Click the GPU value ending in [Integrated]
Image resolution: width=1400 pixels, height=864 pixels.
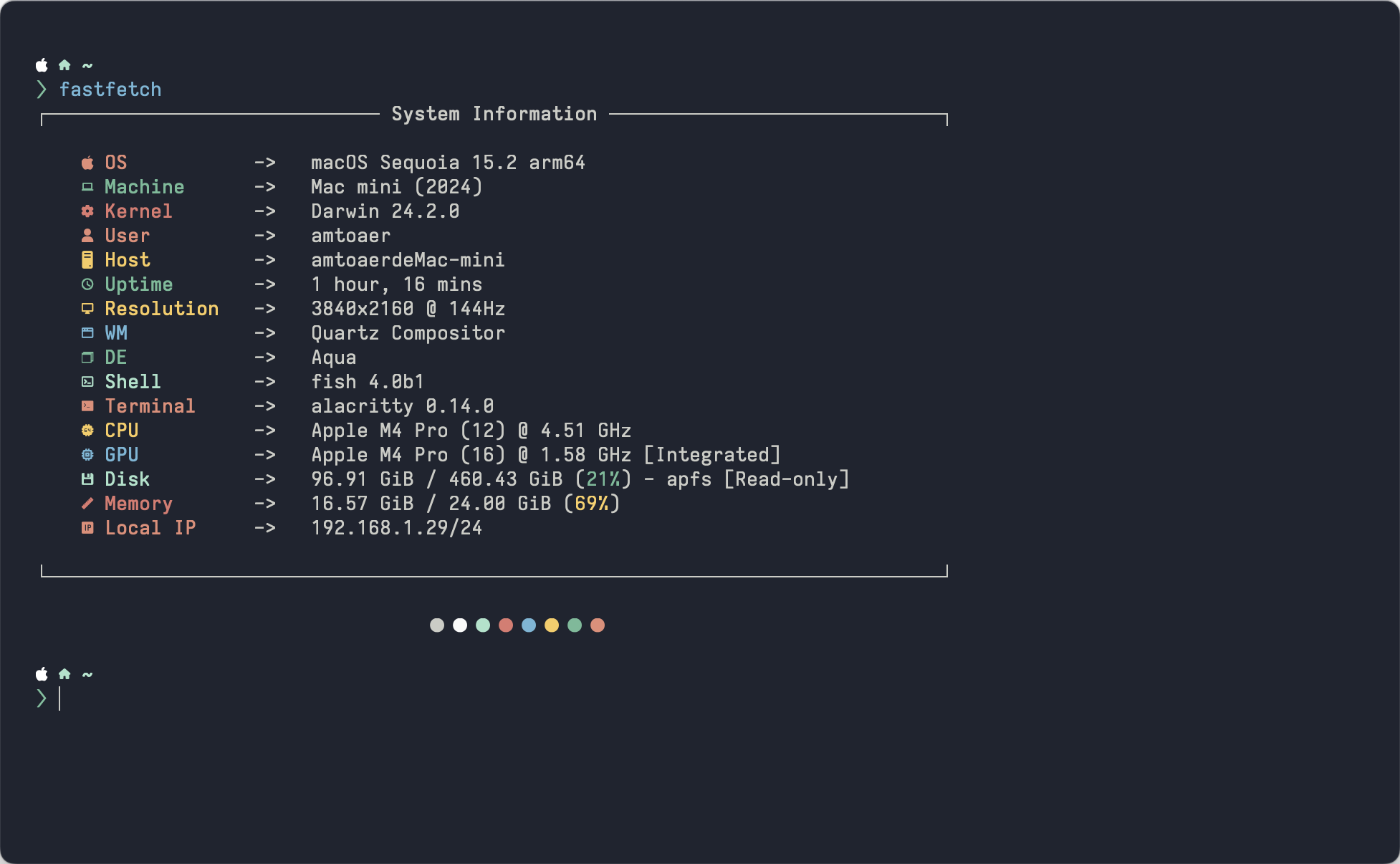coord(546,455)
